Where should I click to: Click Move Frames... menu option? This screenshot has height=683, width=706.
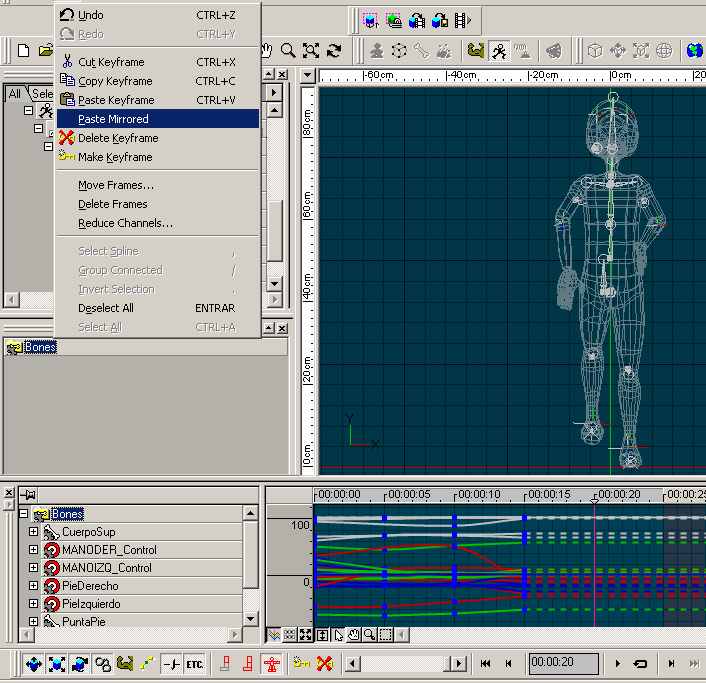point(116,185)
